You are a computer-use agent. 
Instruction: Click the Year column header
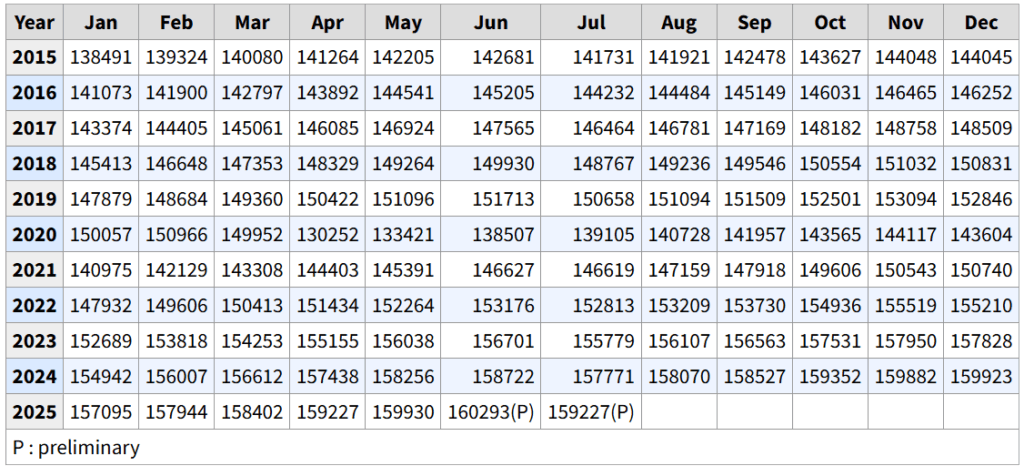tap(35, 22)
